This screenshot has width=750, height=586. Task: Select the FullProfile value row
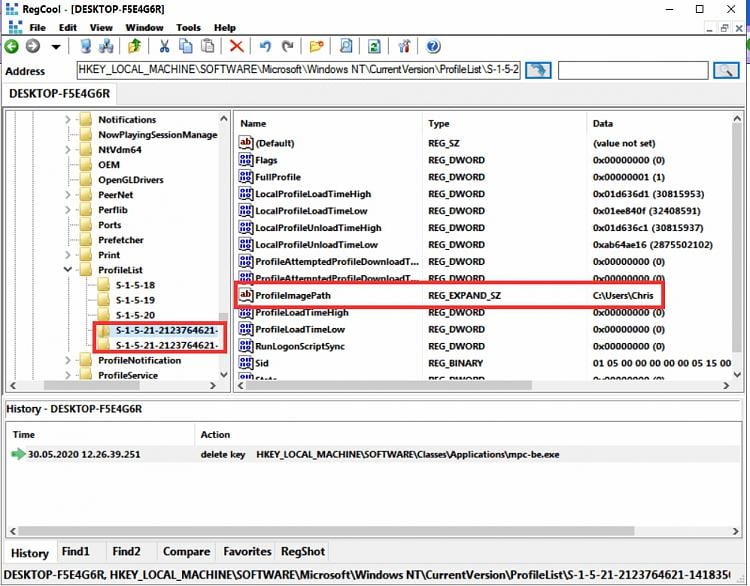pyautogui.click(x=484, y=177)
